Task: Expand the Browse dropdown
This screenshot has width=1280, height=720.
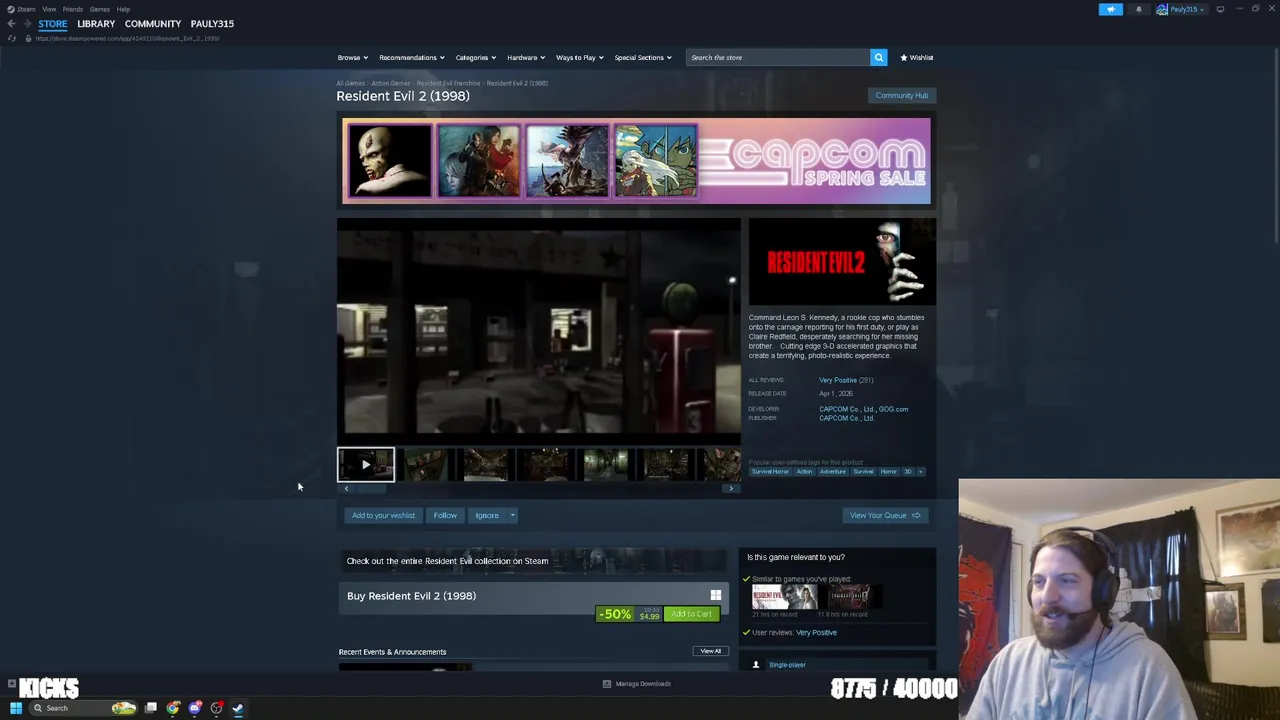Action: [353, 57]
